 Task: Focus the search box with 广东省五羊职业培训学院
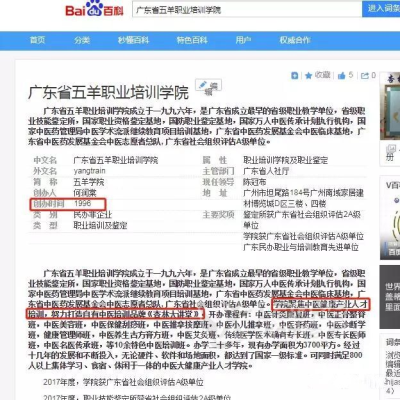coord(247,10)
